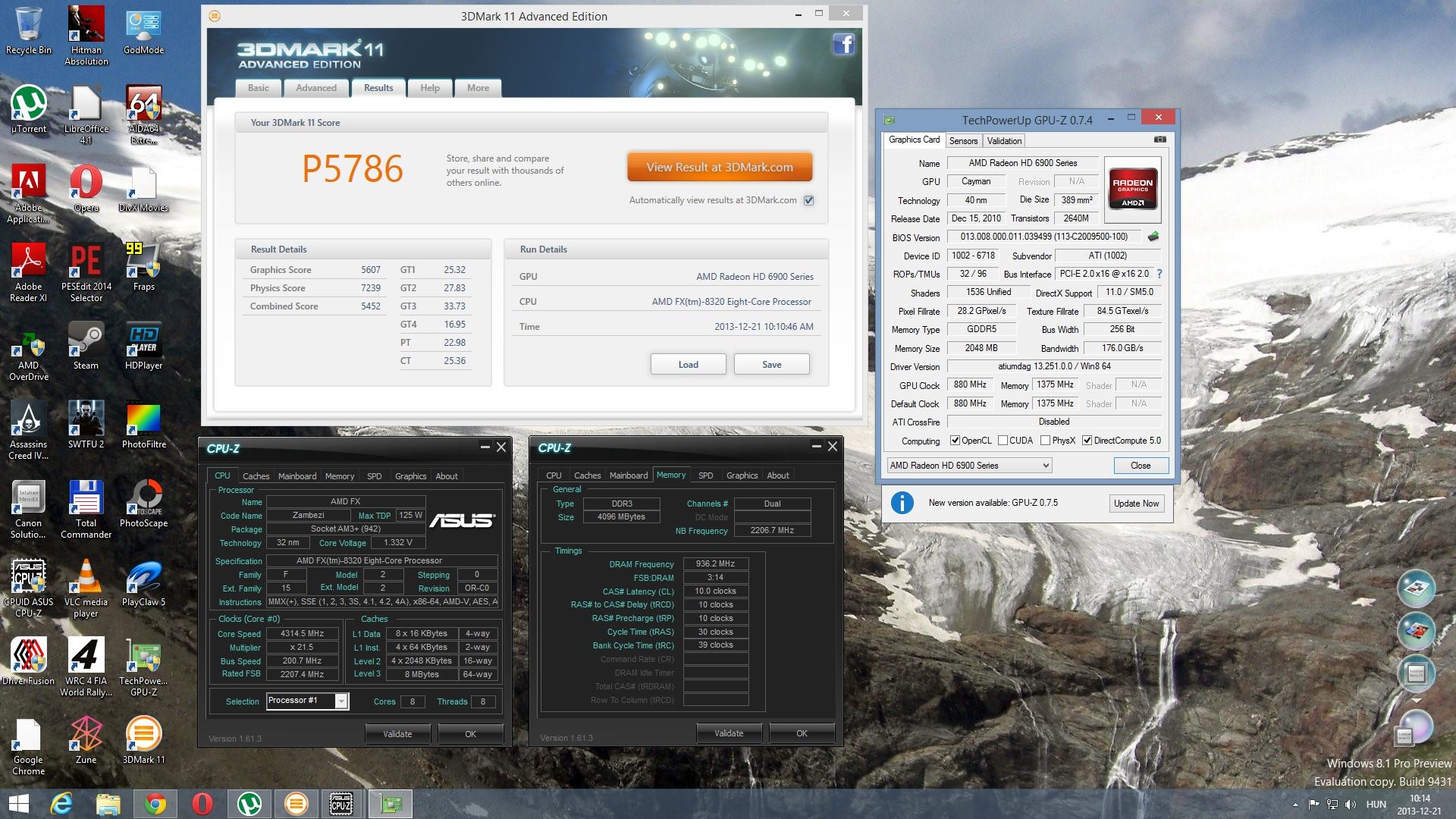
Task: Switch to Sensors tab in GPU-Z
Action: [x=963, y=141]
